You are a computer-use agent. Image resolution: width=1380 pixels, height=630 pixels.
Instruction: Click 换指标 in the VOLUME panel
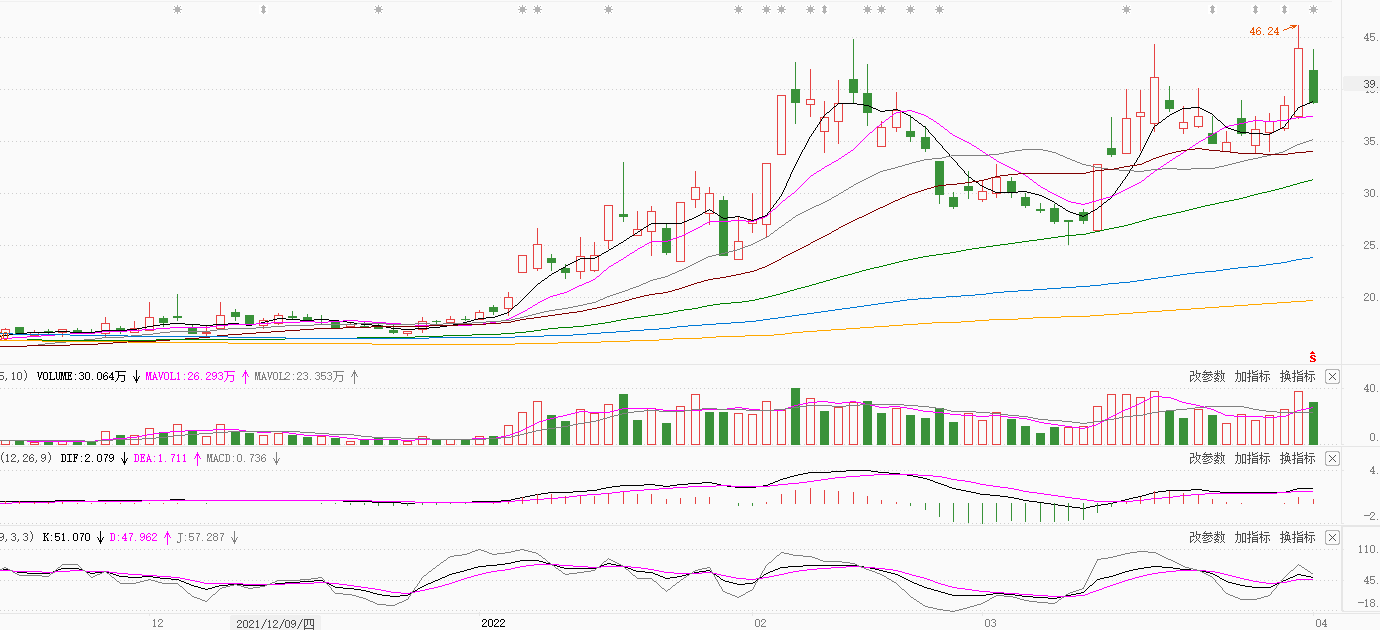click(1298, 377)
